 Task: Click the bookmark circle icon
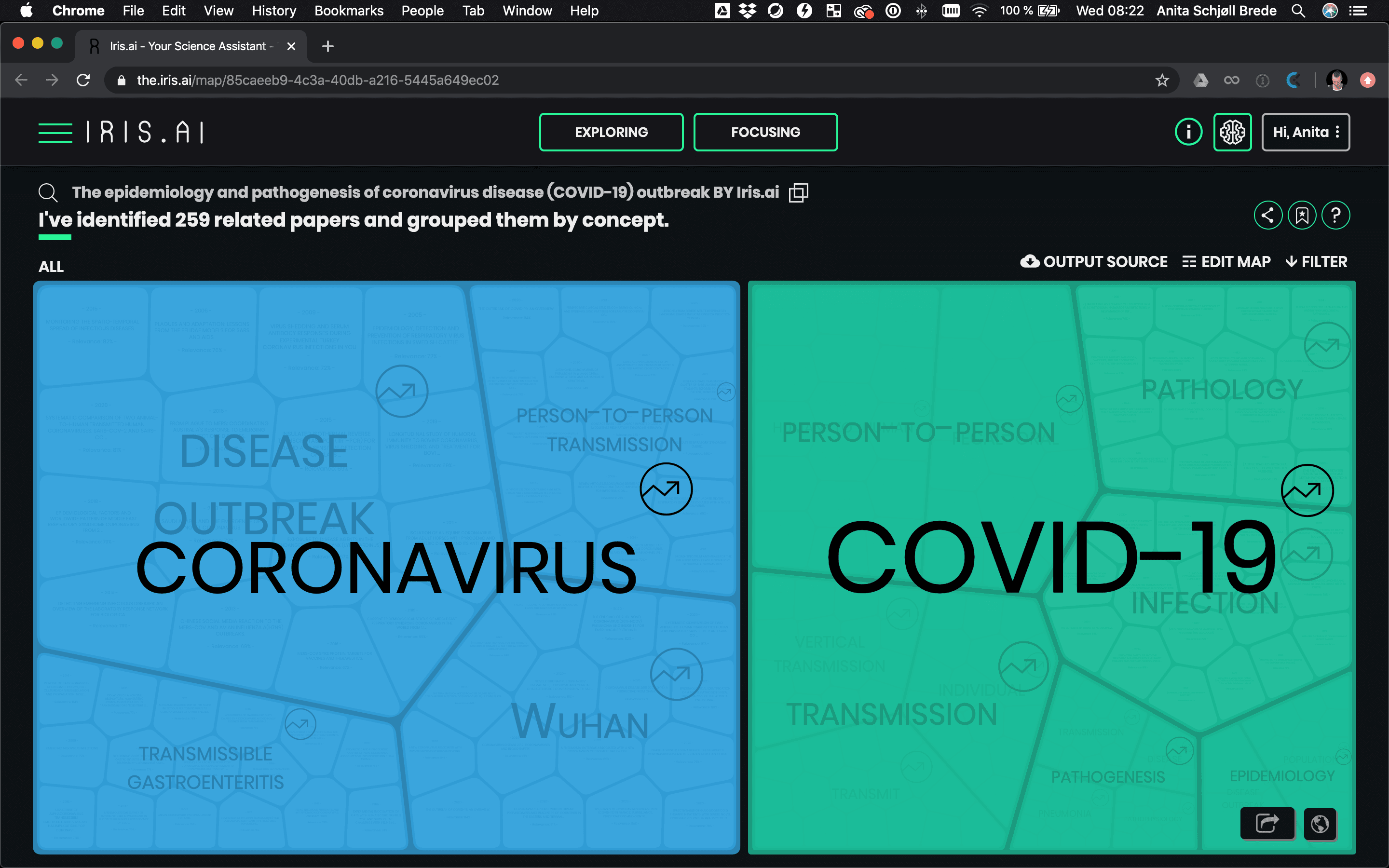tap(1302, 215)
